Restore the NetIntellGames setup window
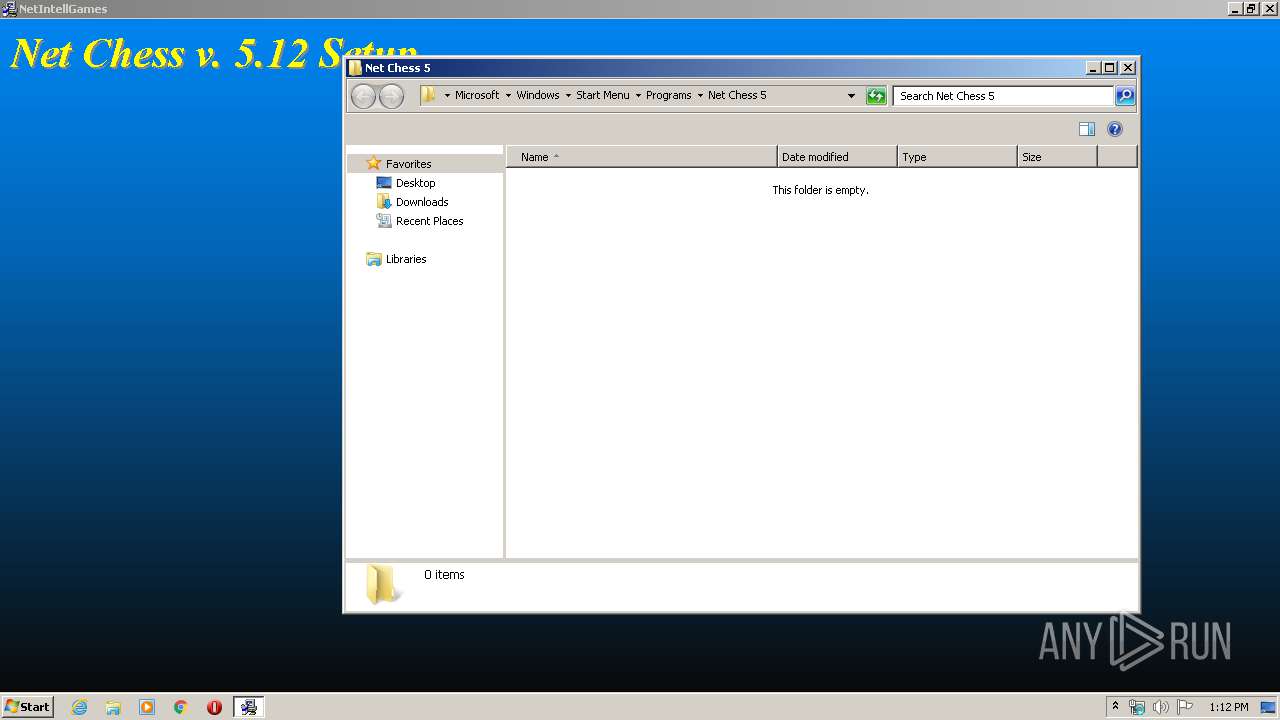 (x=1252, y=8)
